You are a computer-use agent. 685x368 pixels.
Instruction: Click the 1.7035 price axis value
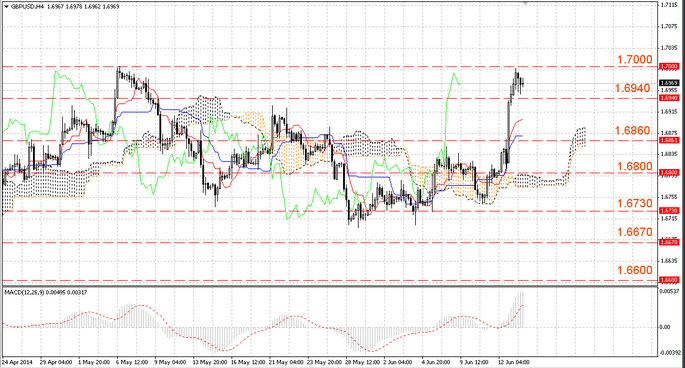(669, 48)
